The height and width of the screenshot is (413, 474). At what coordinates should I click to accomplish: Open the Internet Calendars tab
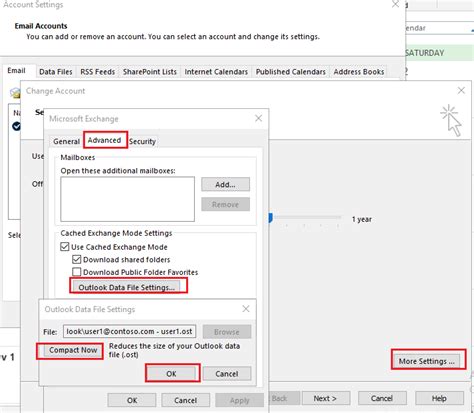pos(216,72)
